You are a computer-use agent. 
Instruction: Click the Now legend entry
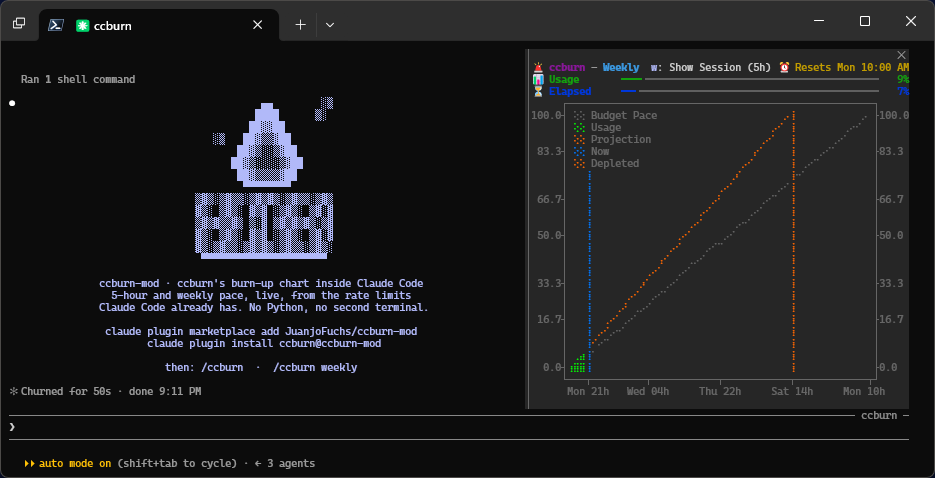pos(591,151)
